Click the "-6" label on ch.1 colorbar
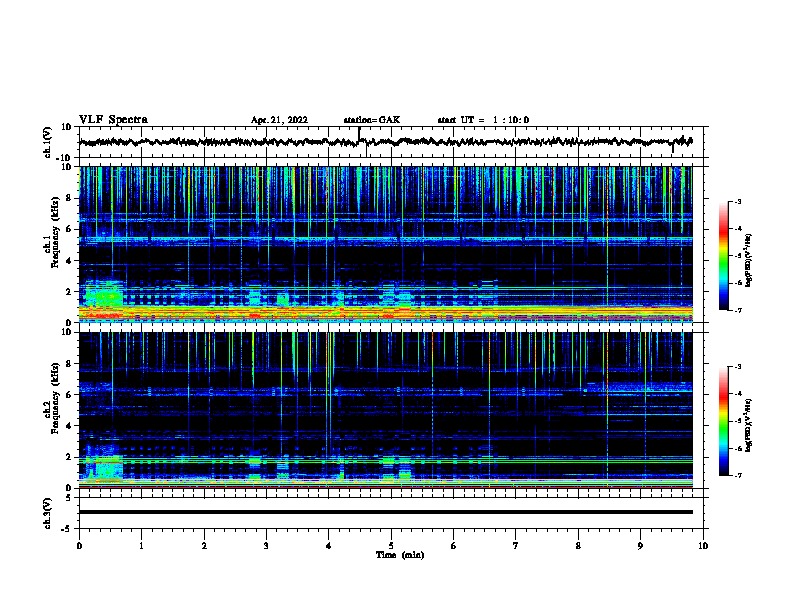This screenshot has width=792, height=612. pos(737,283)
